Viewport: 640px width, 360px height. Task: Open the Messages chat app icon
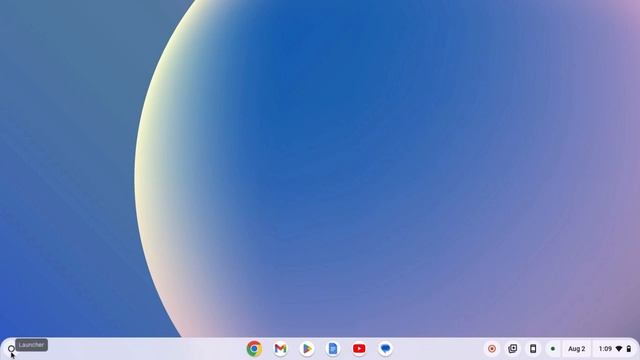tap(385, 349)
